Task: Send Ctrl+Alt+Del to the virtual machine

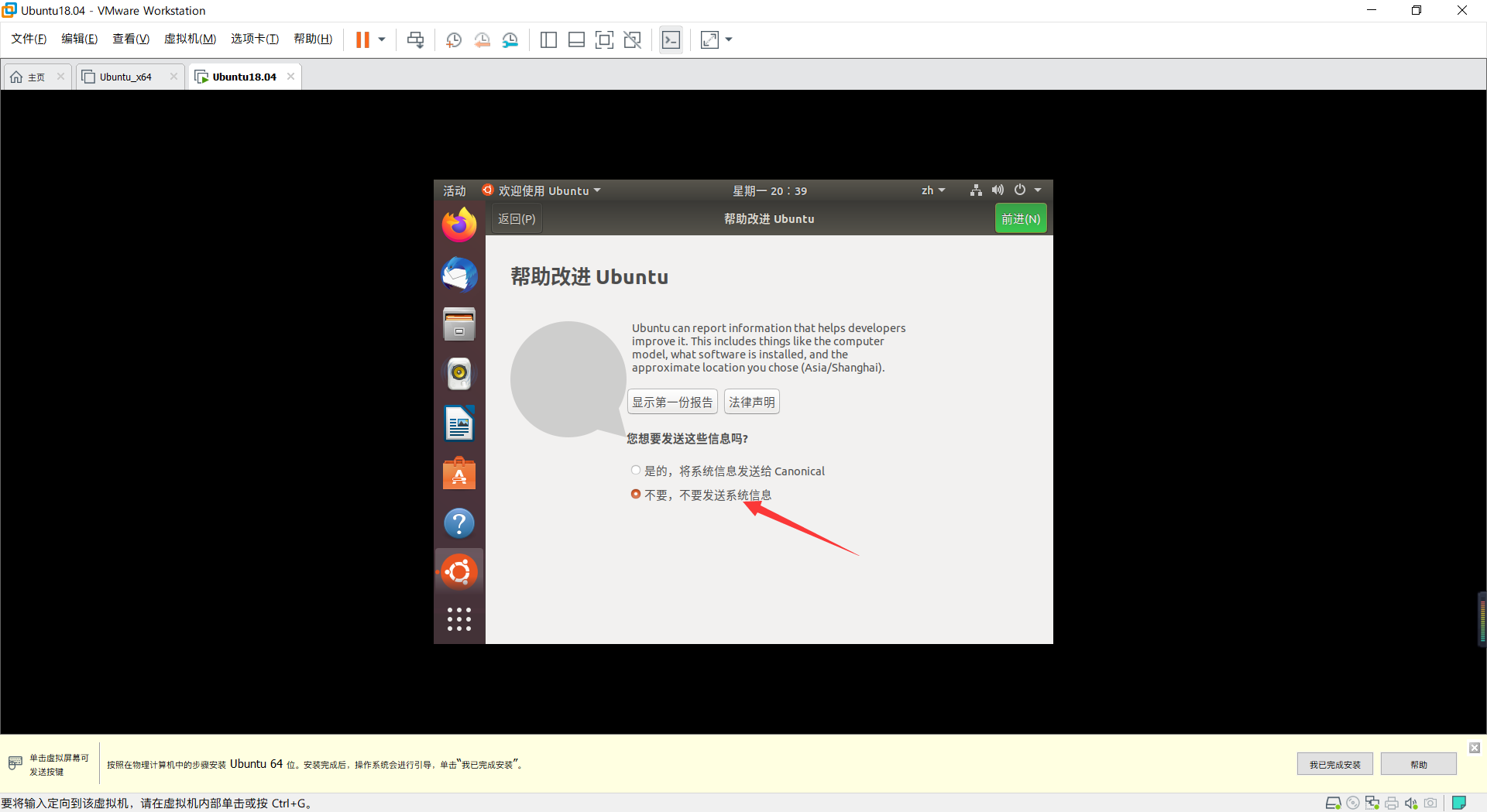Action: [416, 39]
